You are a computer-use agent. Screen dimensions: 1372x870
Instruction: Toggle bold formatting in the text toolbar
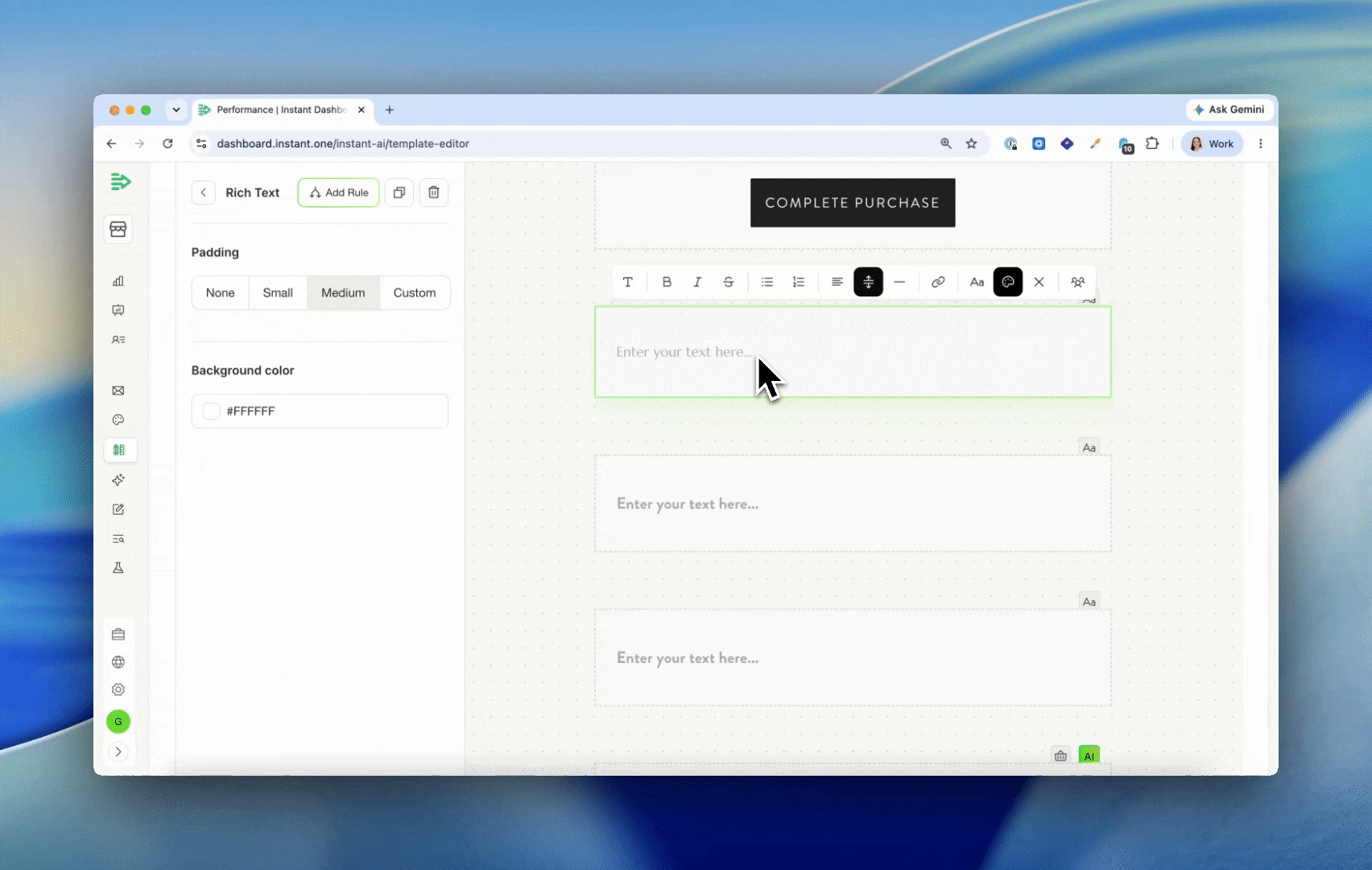(667, 282)
